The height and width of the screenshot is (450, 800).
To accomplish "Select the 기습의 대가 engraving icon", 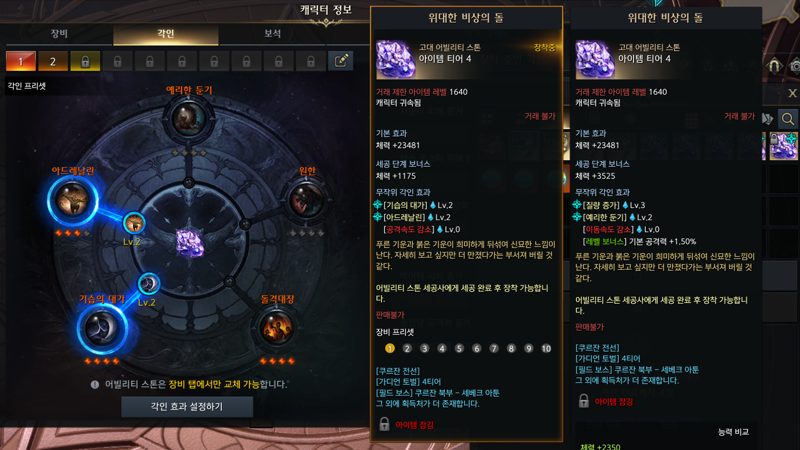I will click(102, 329).
